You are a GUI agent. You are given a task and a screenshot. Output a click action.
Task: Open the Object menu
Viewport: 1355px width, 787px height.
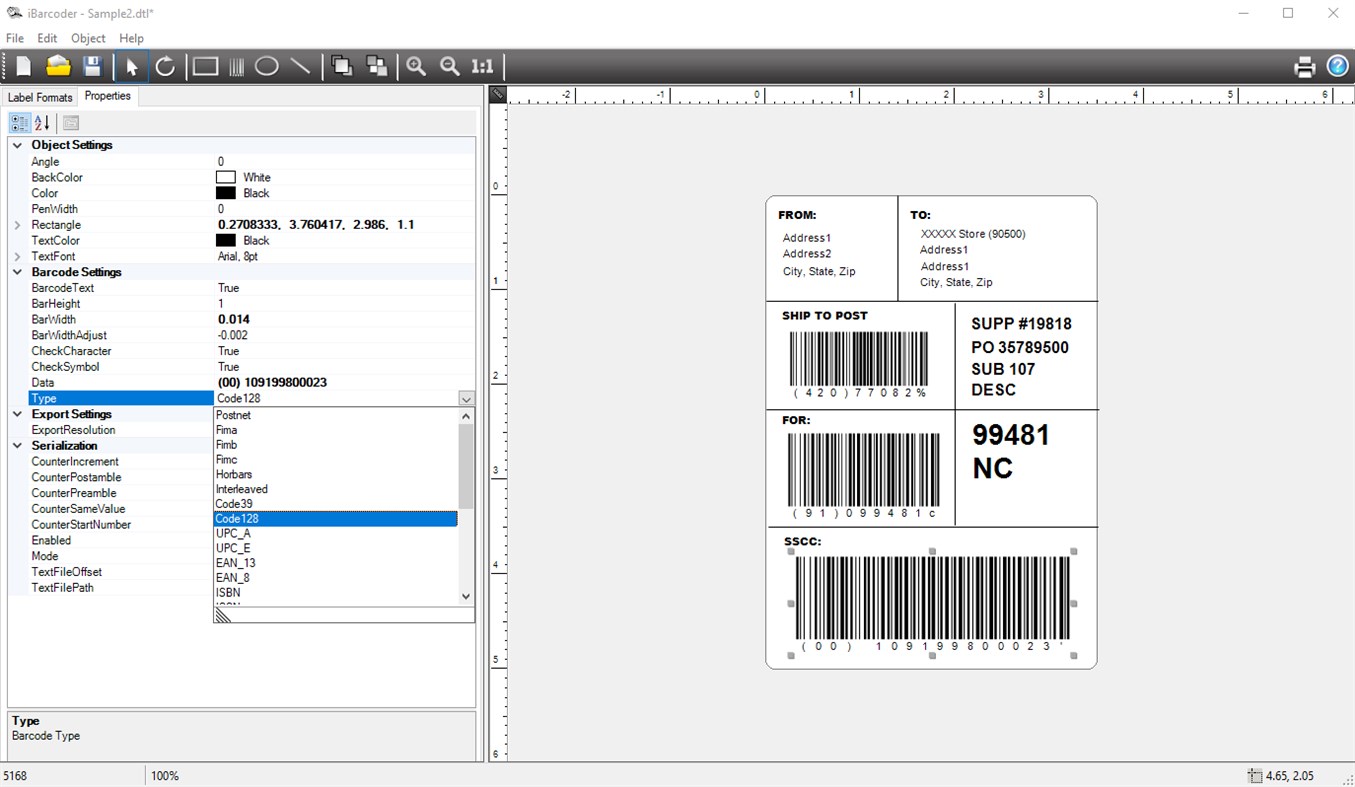[x=88, y=38]
